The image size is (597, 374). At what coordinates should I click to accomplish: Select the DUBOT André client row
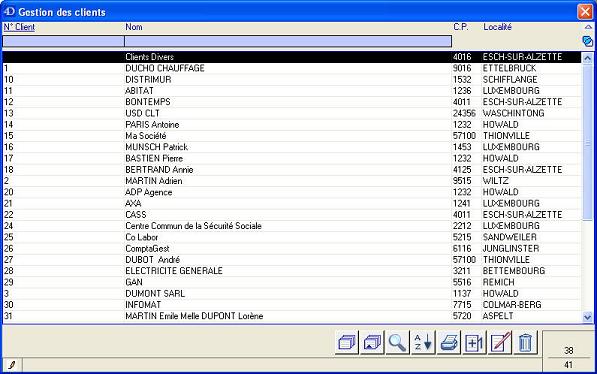292,260
